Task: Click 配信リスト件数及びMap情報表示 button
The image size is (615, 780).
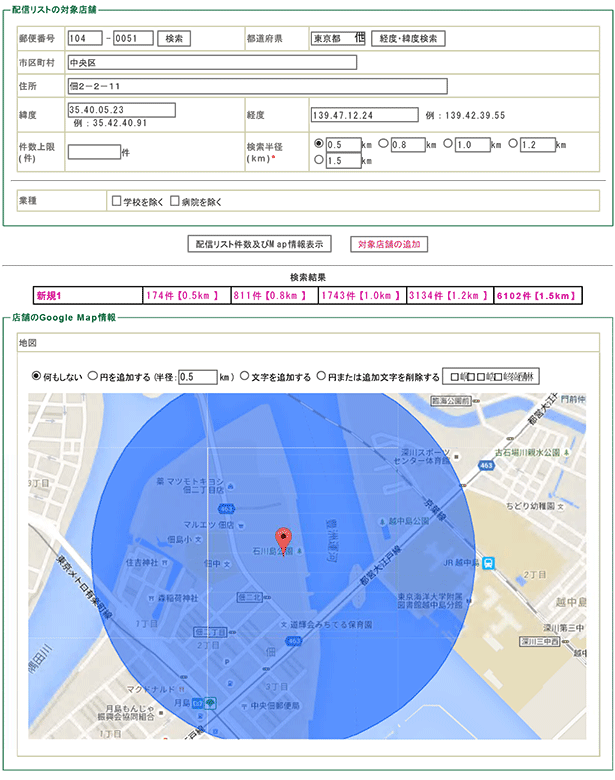Action: coord(259,244)
